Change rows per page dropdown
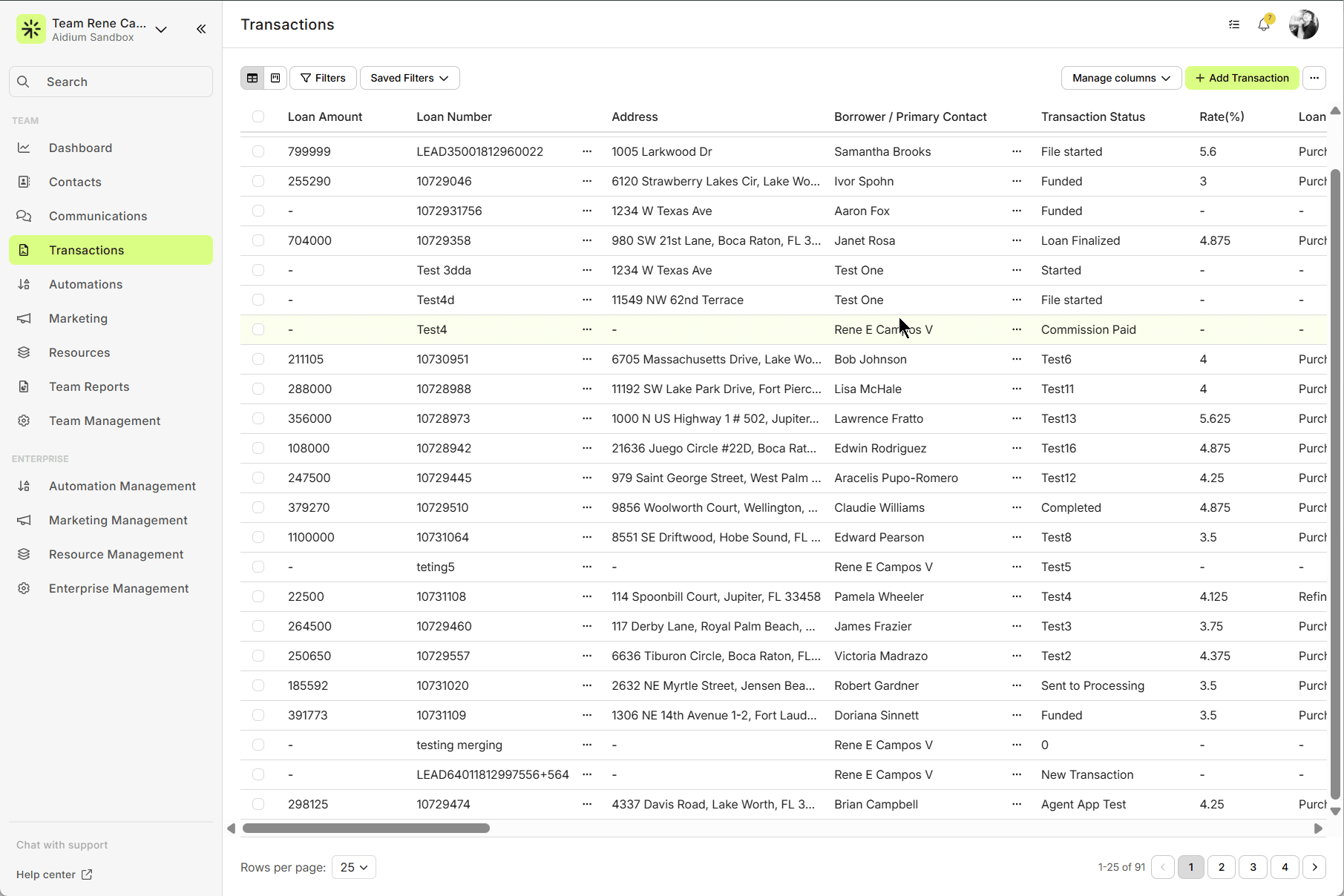Viewport: 1344px width, 896px height. 354,867
